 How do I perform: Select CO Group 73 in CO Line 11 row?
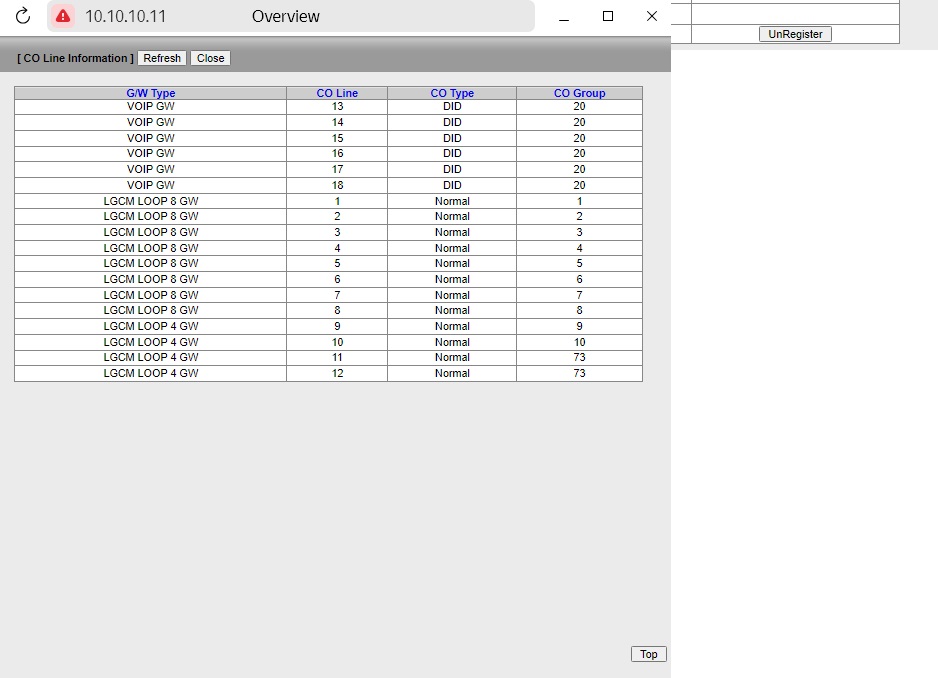pos(579,357)
